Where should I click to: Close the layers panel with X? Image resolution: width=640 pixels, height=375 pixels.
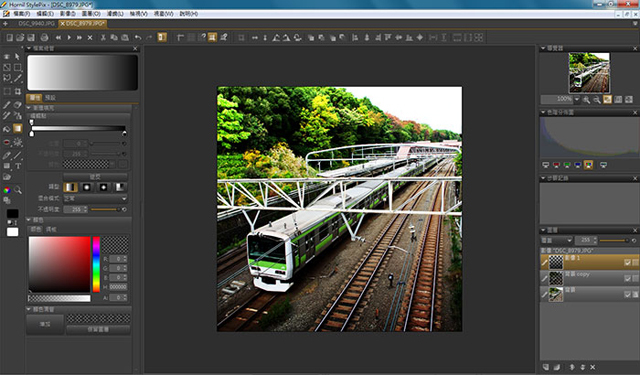(635, 230)
